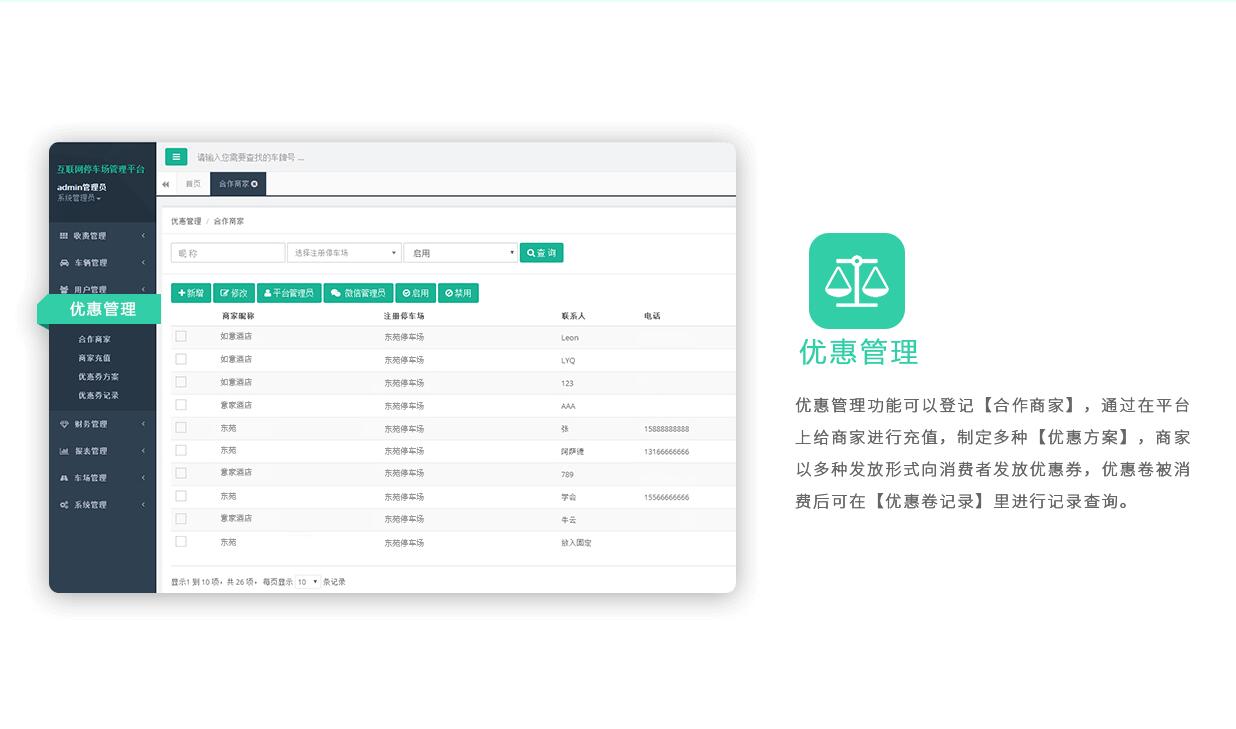This screenshot has height=729, width=1236.
Task: Click the green hamburger menu toggle
Action: pyautogui.click(x=176, y=157)
